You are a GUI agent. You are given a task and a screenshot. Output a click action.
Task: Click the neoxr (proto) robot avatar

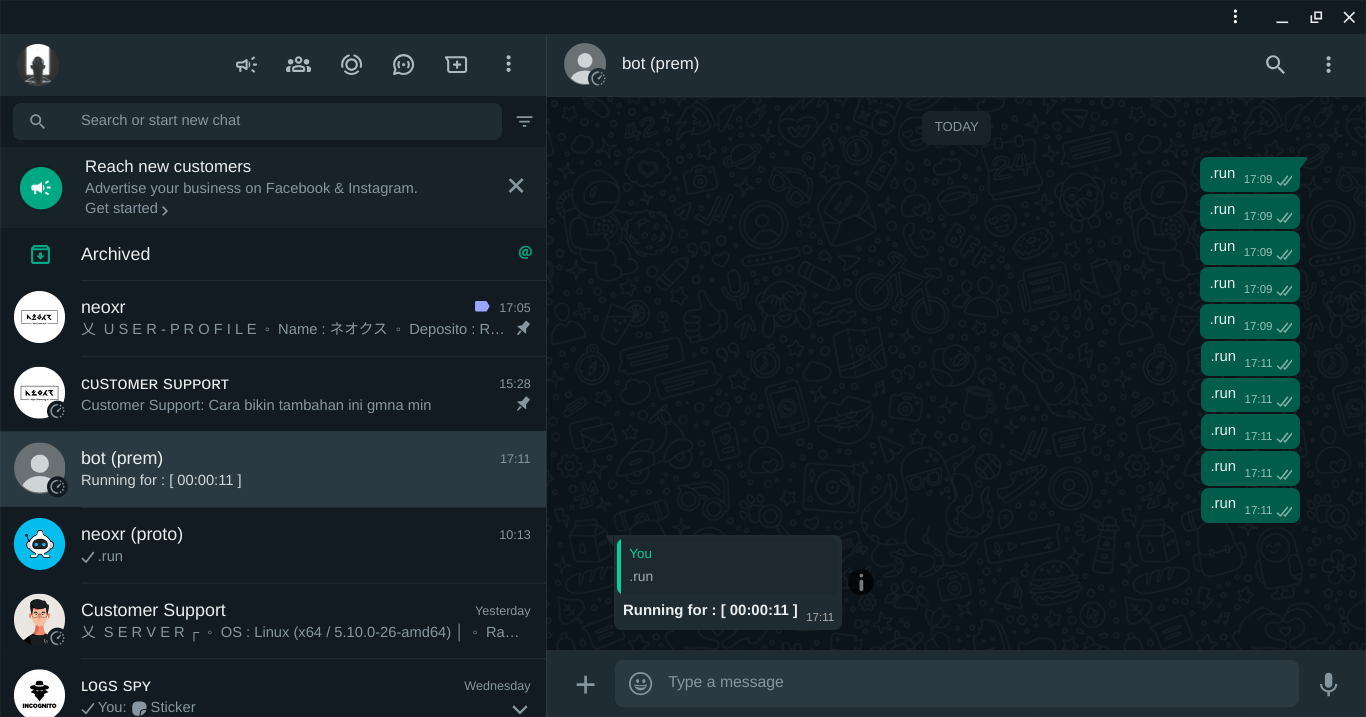tap(40, 544)
